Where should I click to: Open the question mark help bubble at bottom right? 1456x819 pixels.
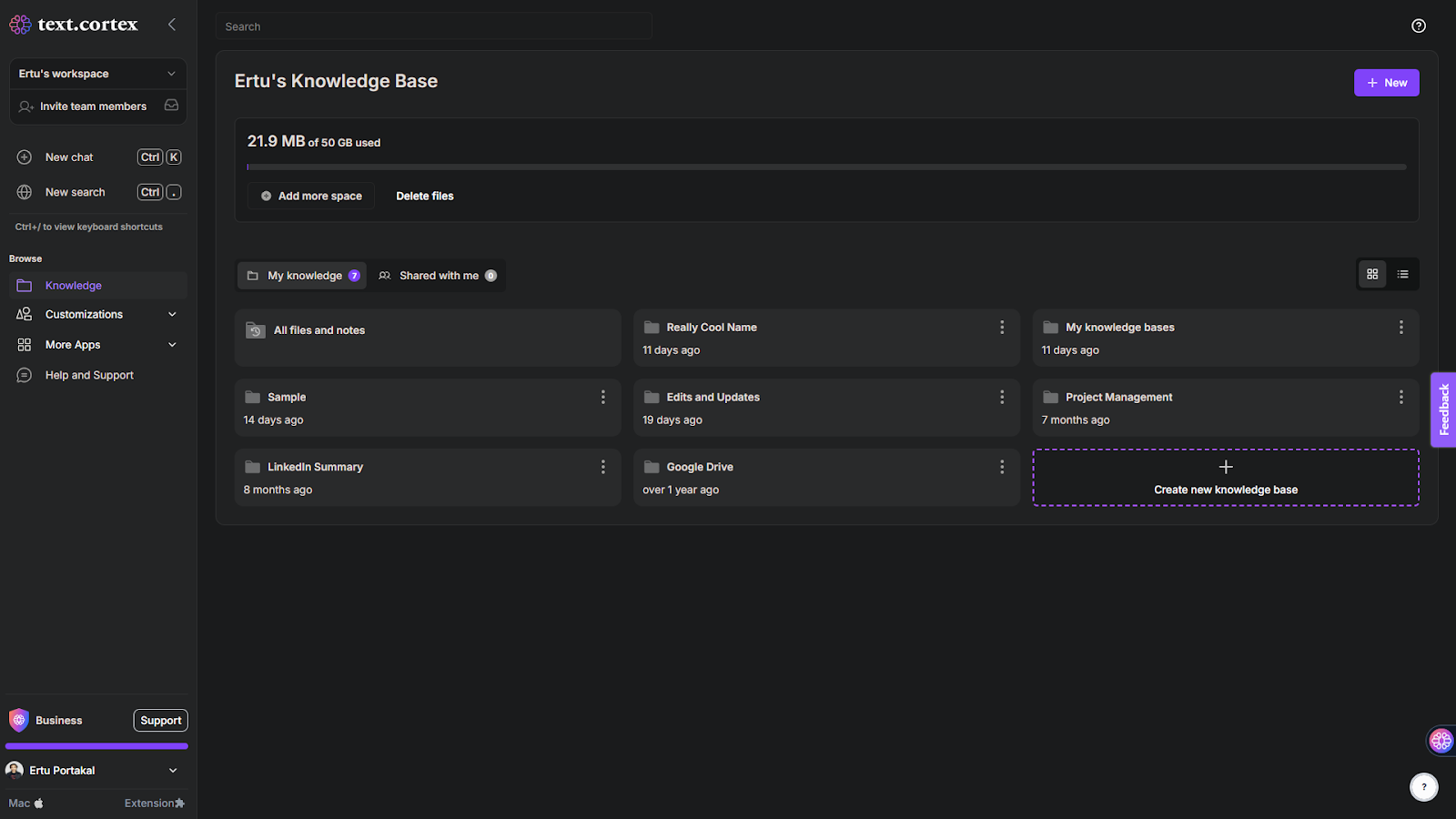point(1424,786)
